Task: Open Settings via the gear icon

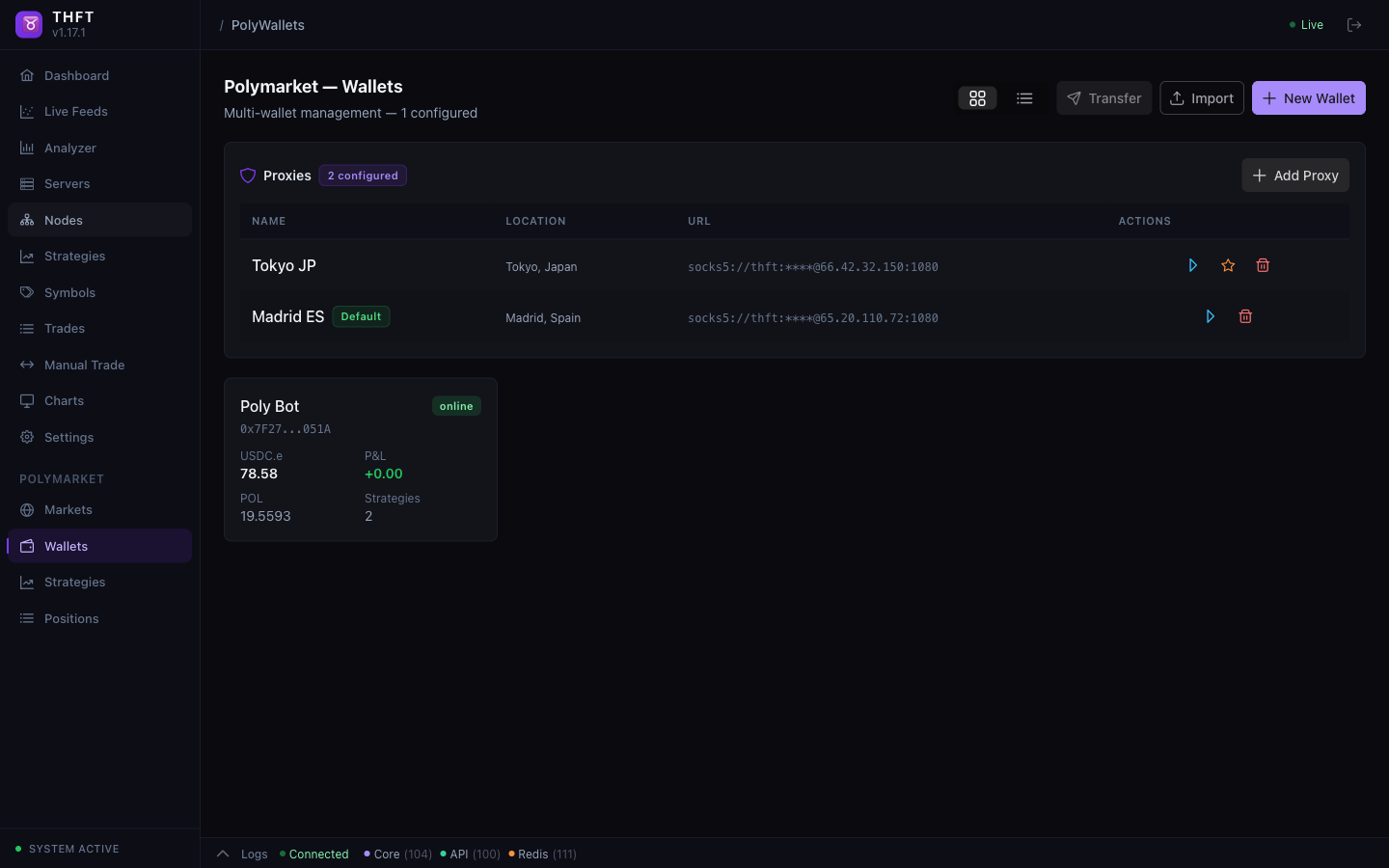Action: 28,437
